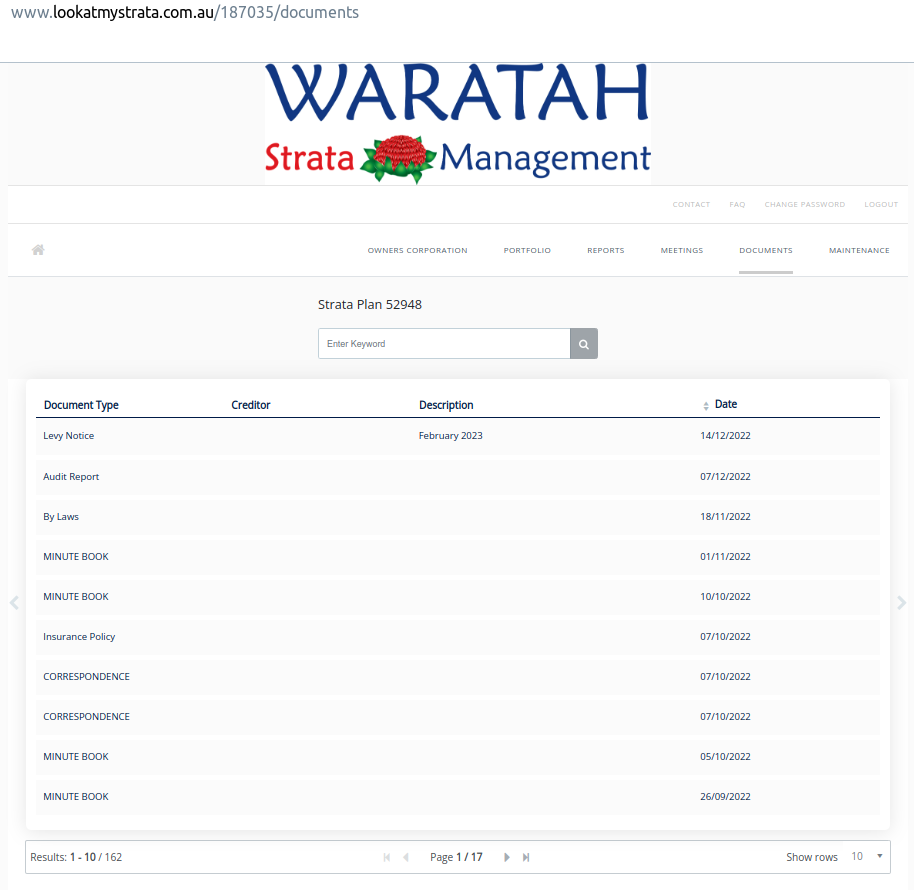Follow the Contact link
Viewport: 914px width, 890px height.
tap(691, 205)
